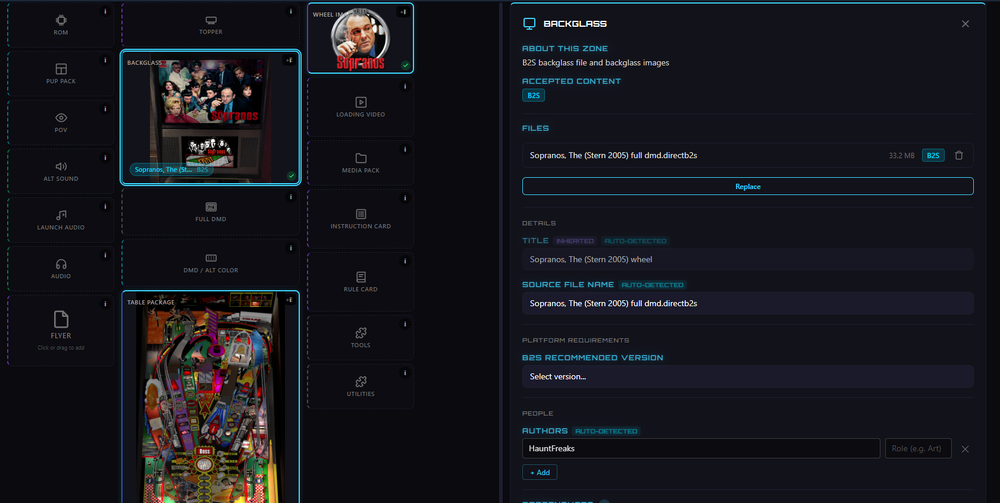
Task: Click the Inherited tag beside Title
Action: [x=575, y=241]
